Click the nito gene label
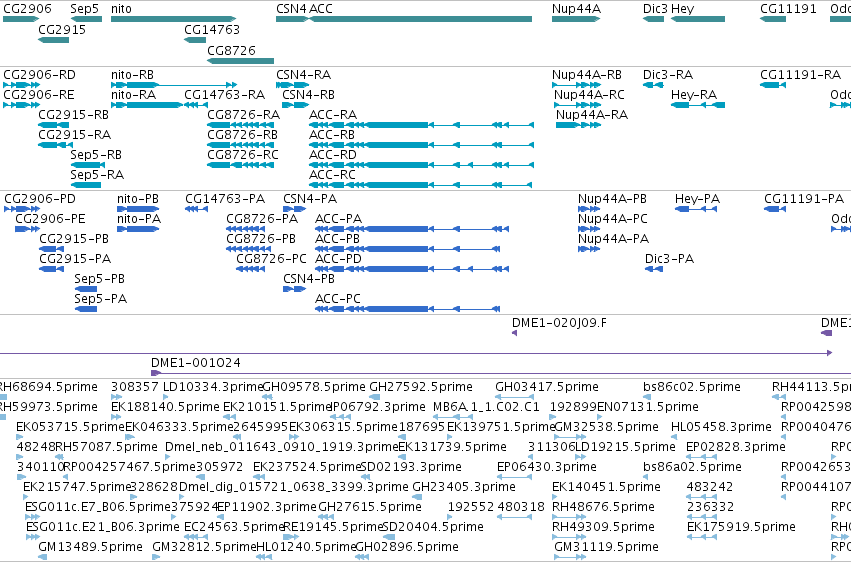 coord(121,9)
